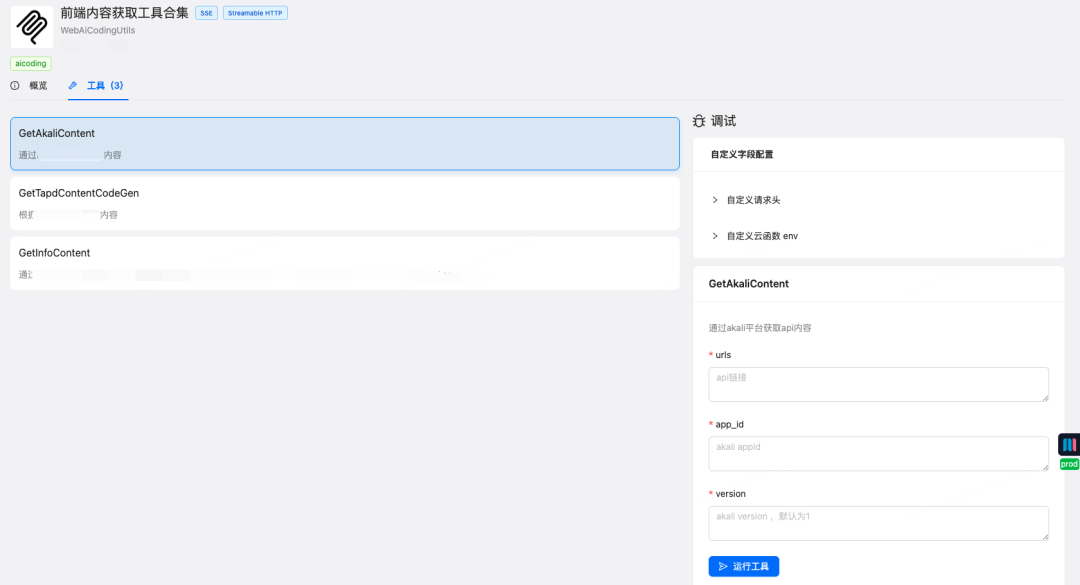Click the version field label
Image resolution: width=1080 pixels, height=585 pixels.
[x=731, y=494]
